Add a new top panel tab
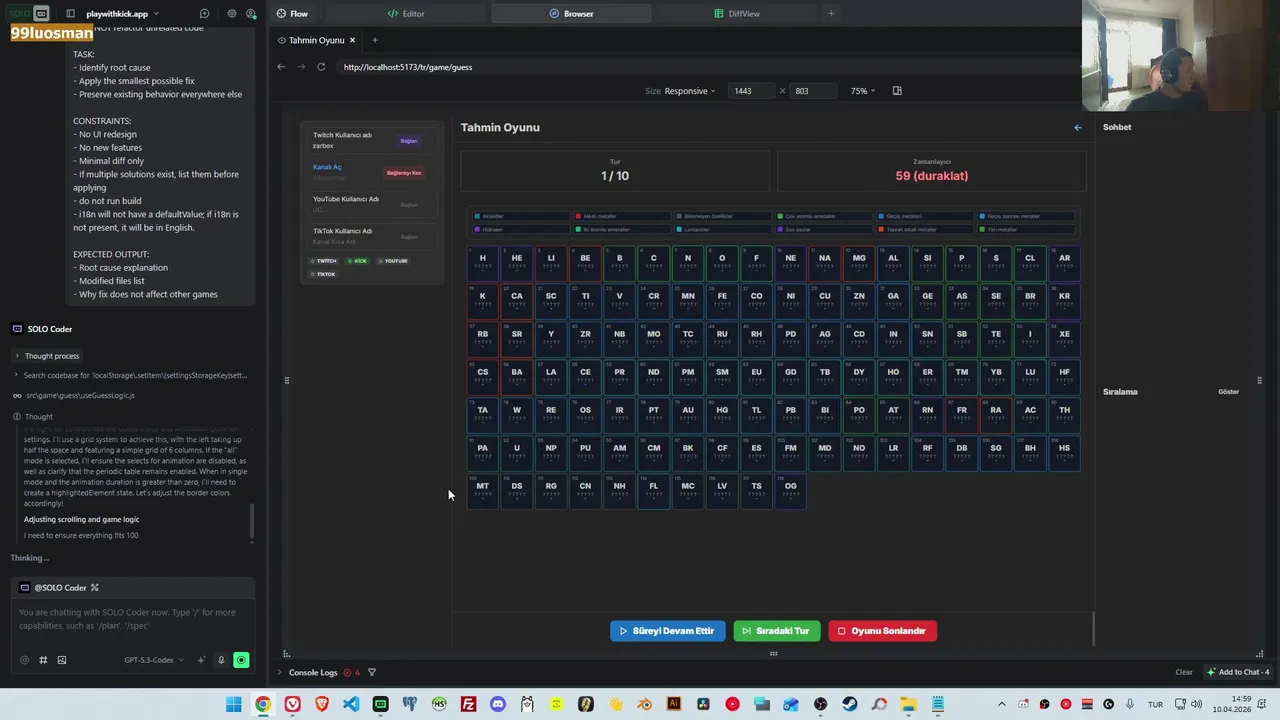1280x720 pixels. point(831,14)
